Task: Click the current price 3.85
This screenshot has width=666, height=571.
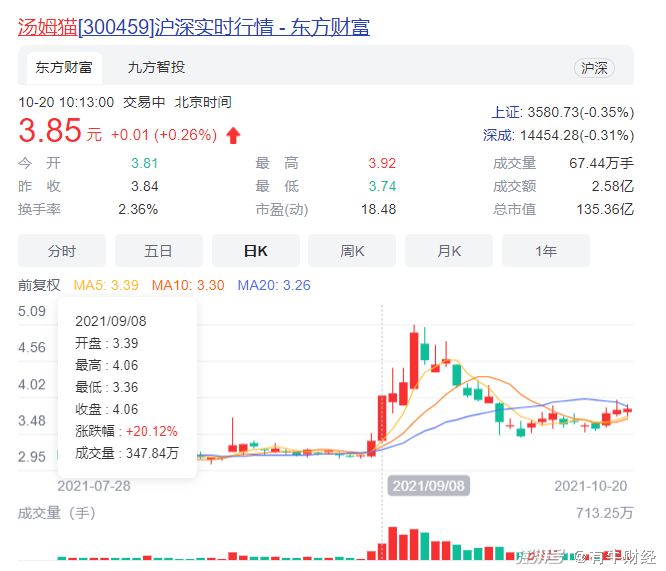Action: [x=50, y=130]
